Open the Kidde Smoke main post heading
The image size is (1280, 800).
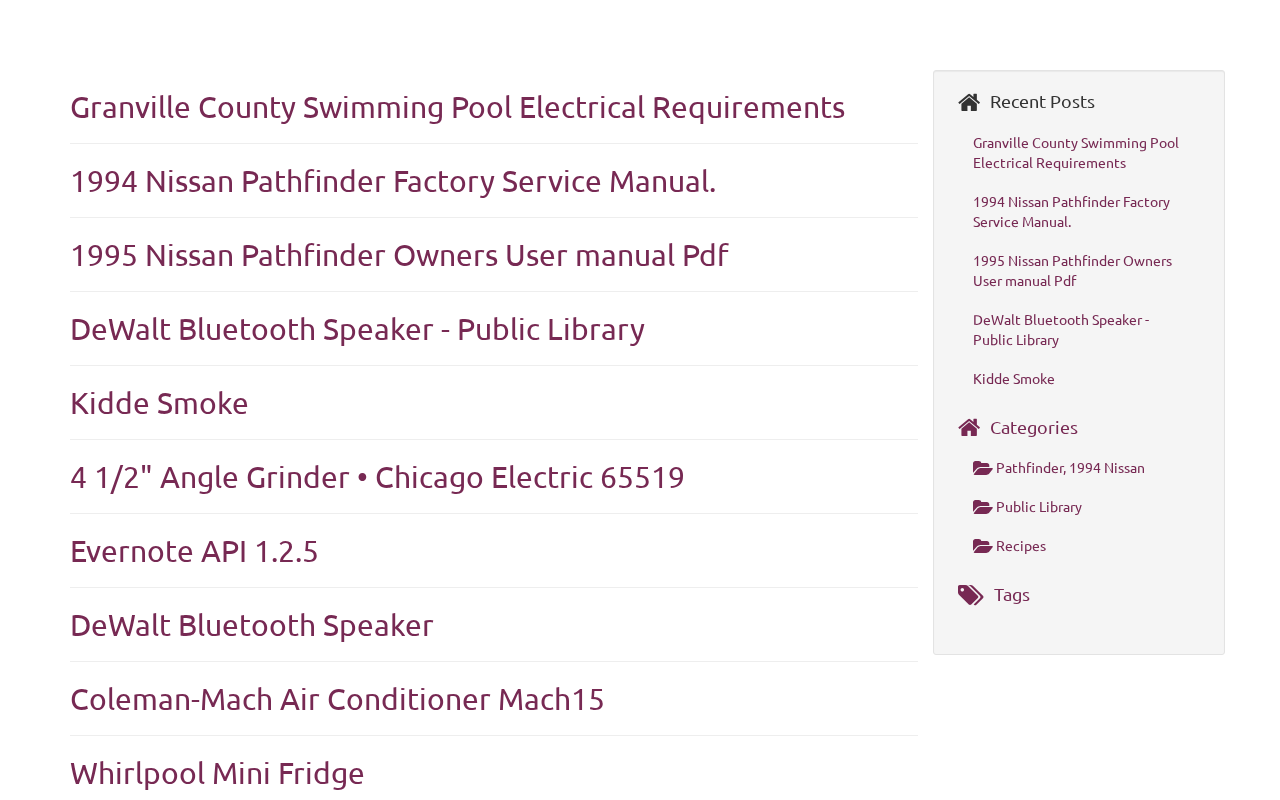[x=159, y=403]
